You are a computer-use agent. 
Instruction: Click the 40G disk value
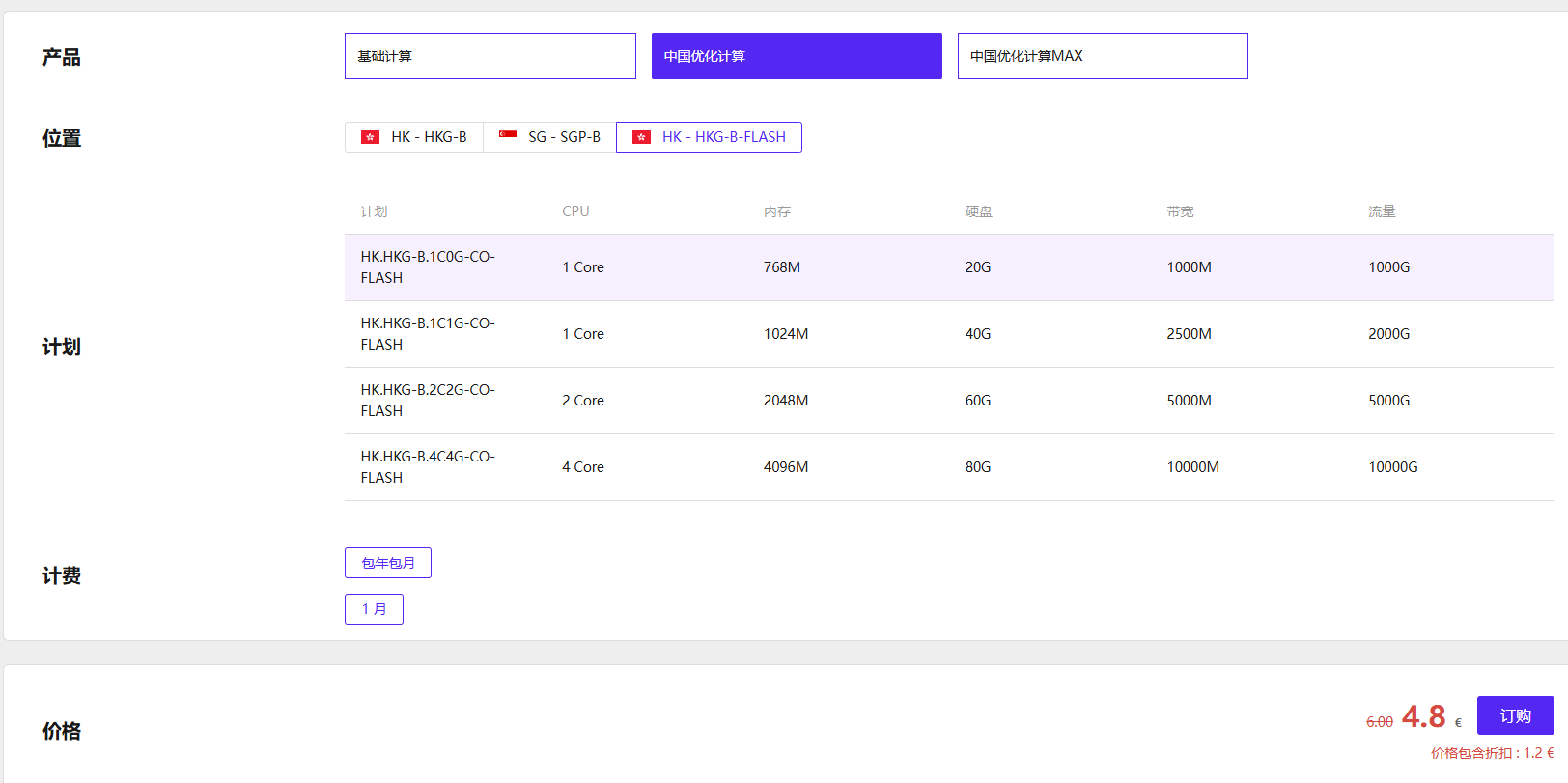point(978,334)
